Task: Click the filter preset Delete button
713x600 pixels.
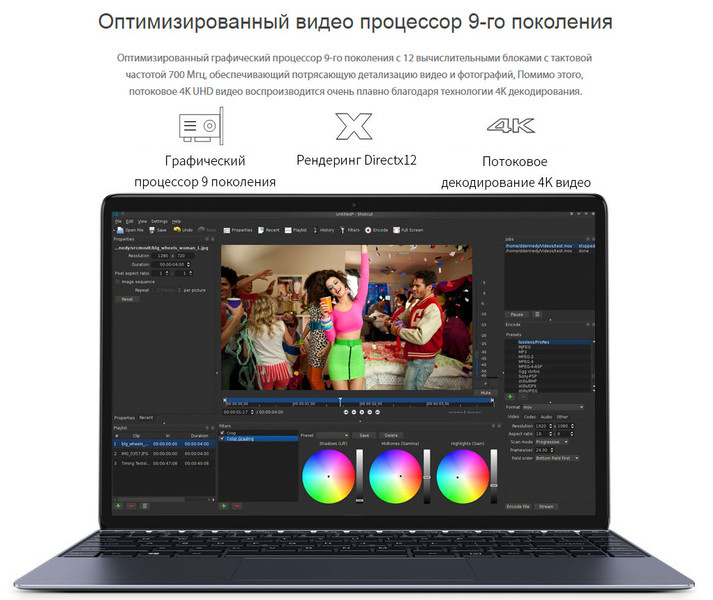Action: [x=391, y=435]
